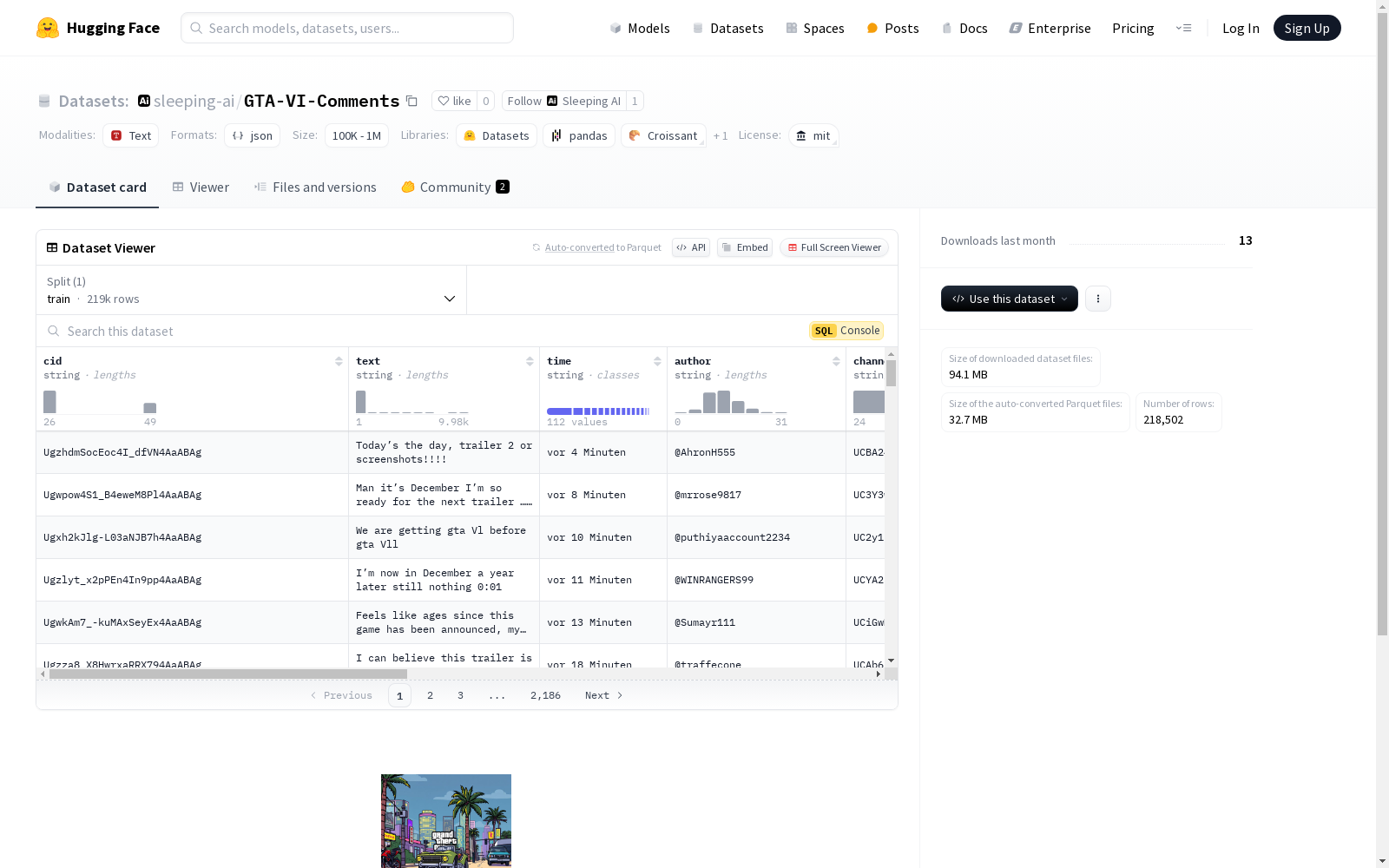Click the search magnifier in dataset search

tap(54, 331)
